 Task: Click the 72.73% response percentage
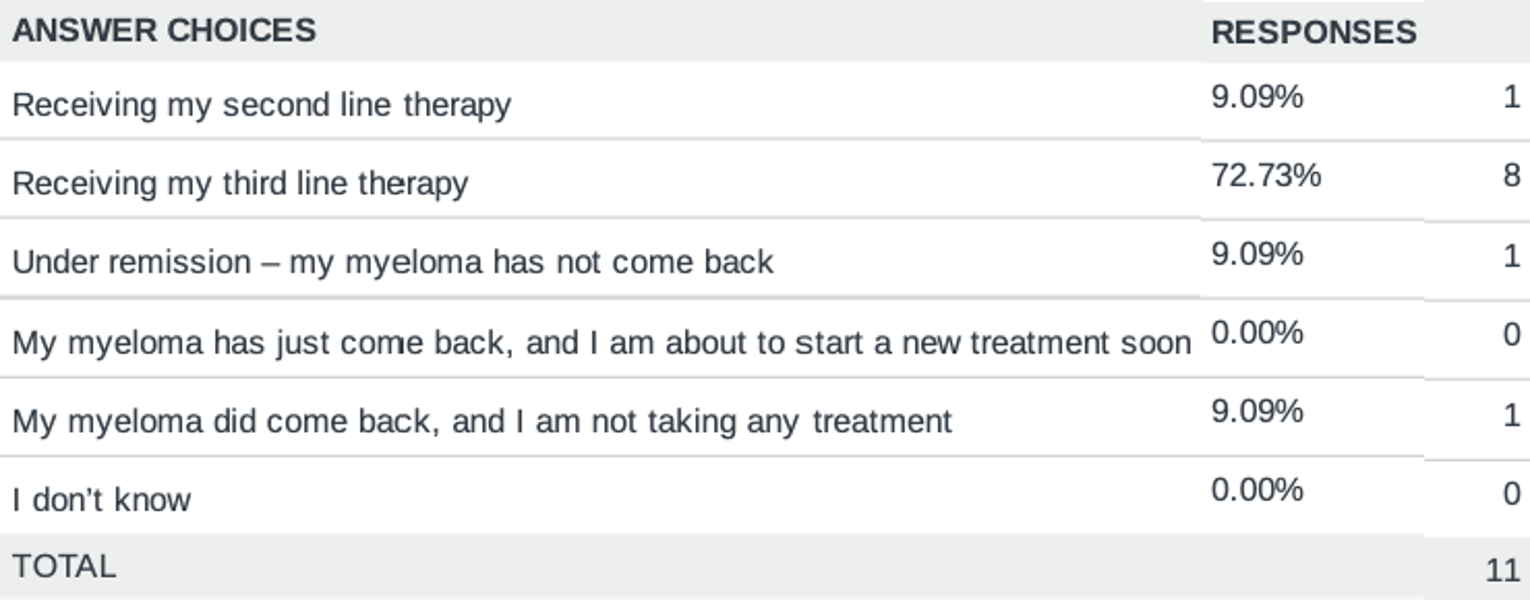coord(1266,175)
